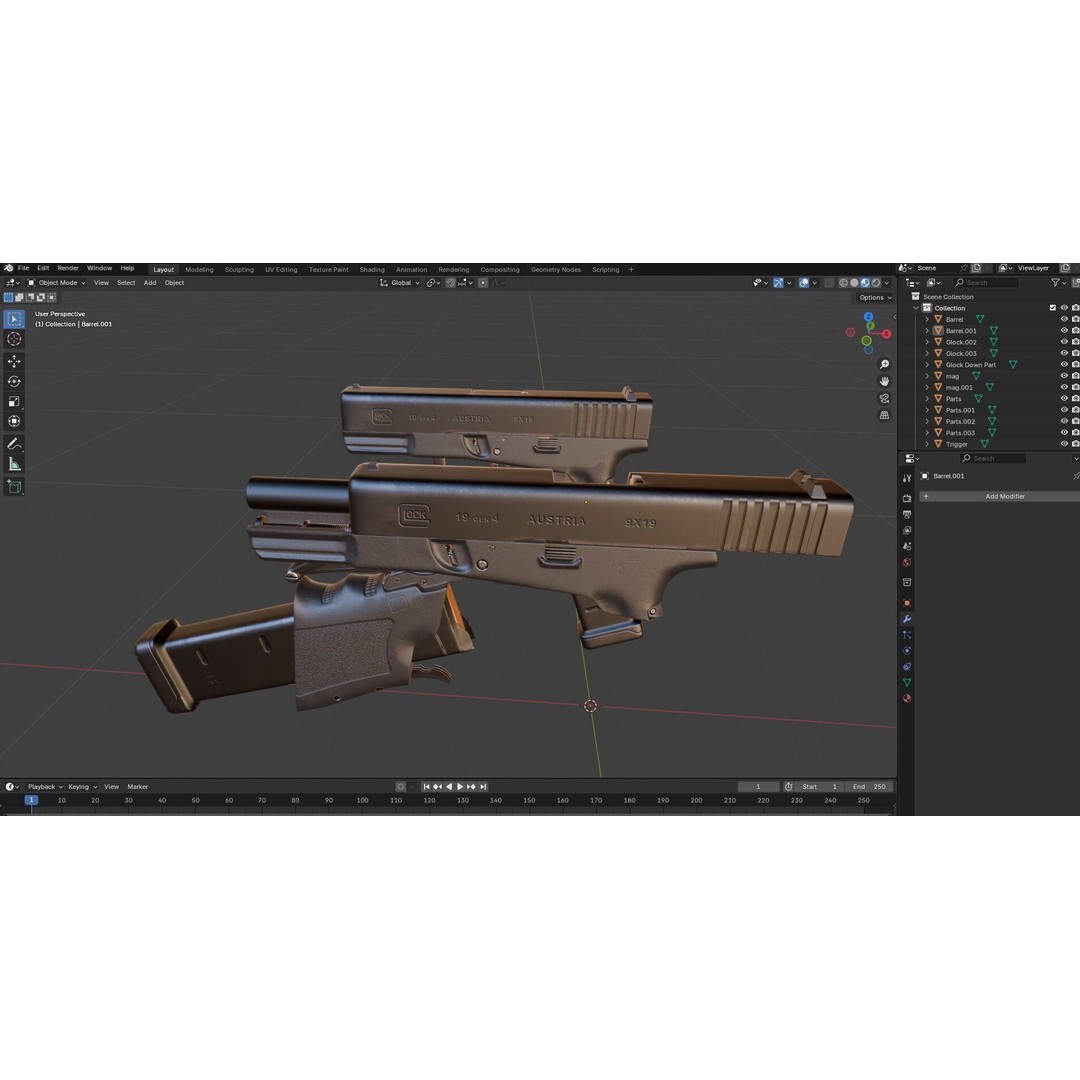Click the blue frame 1 playhead marker

31,800
